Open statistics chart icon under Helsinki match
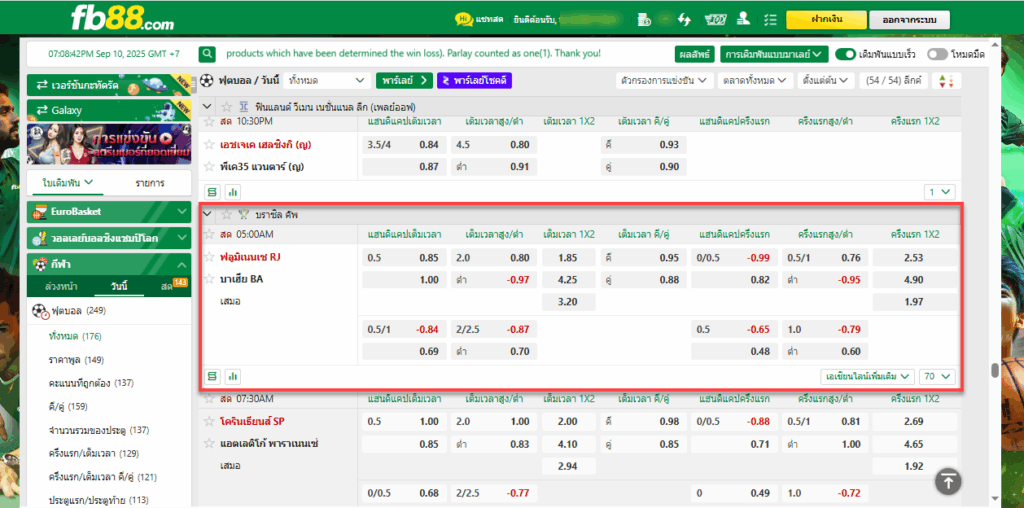1024x508 pixels. click(x=232, y=192)
